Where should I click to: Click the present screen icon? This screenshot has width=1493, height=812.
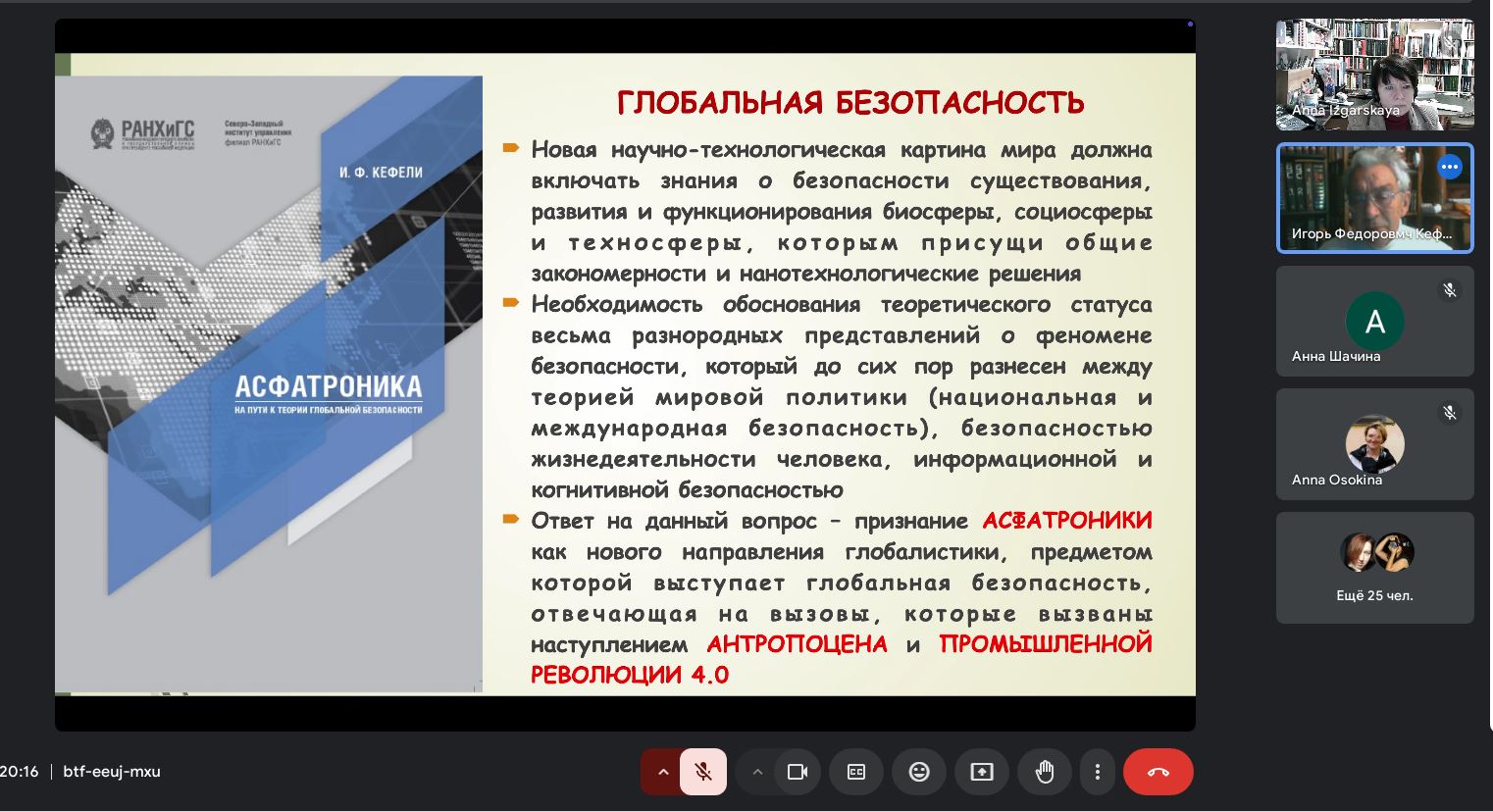point(982,772)
